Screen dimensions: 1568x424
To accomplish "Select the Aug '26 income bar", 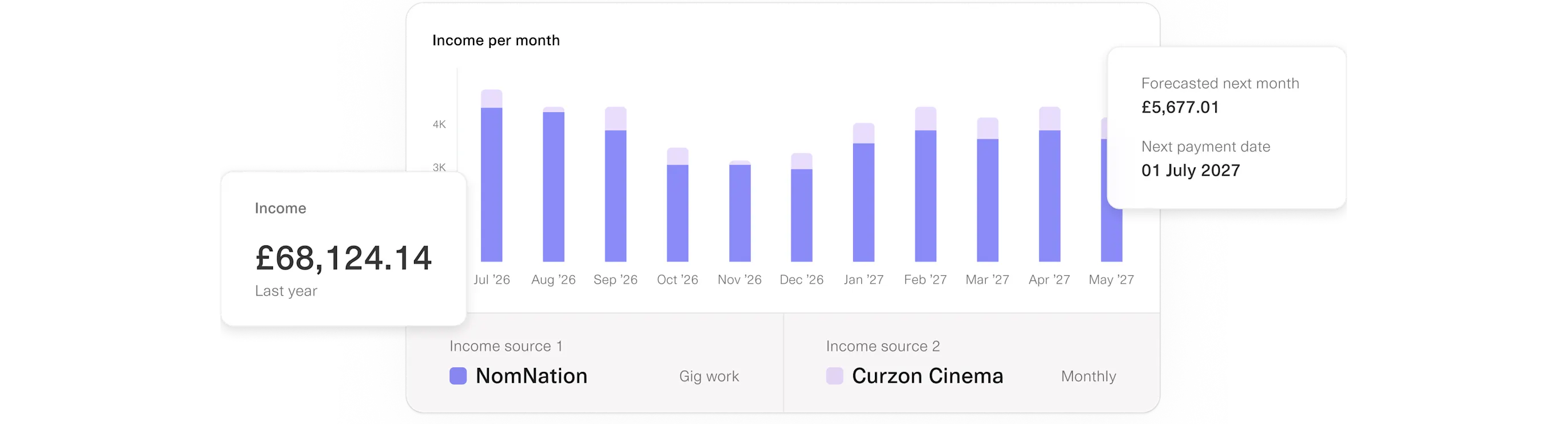I will [x=554, y=184].
